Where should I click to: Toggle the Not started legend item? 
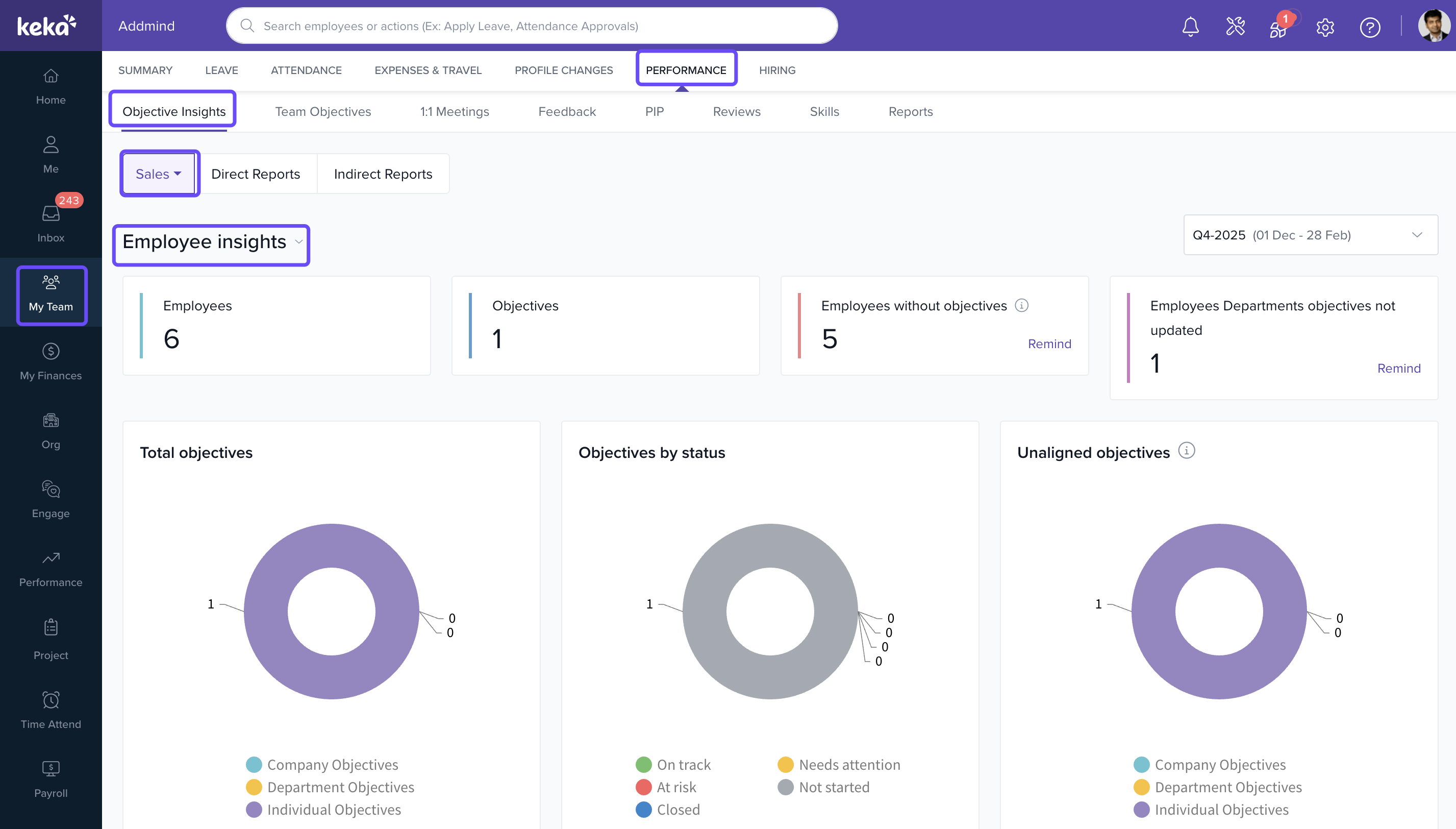pos(823,787)
